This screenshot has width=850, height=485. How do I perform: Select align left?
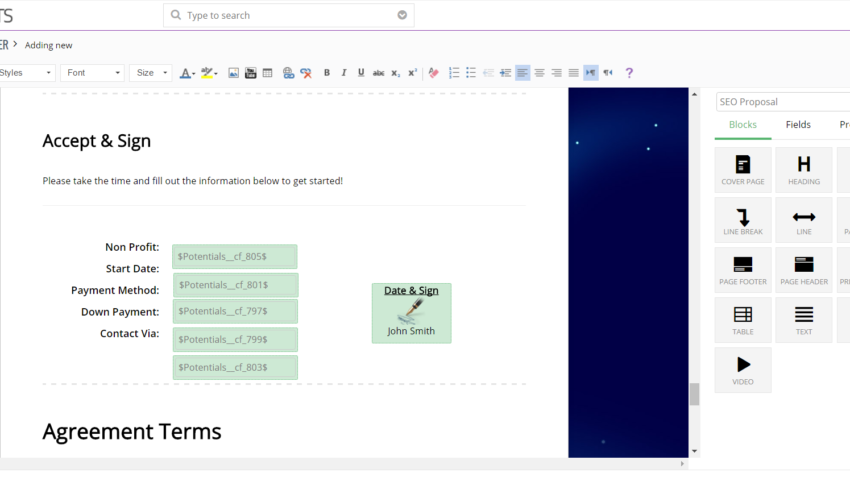[523, 73]
